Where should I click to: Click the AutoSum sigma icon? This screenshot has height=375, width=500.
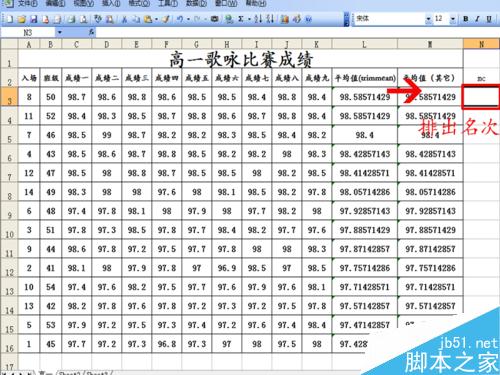[x=241, y=19]
